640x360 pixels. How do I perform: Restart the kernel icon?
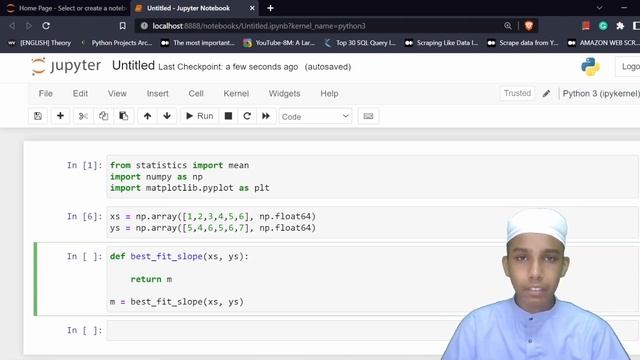(x=247, y=116)
